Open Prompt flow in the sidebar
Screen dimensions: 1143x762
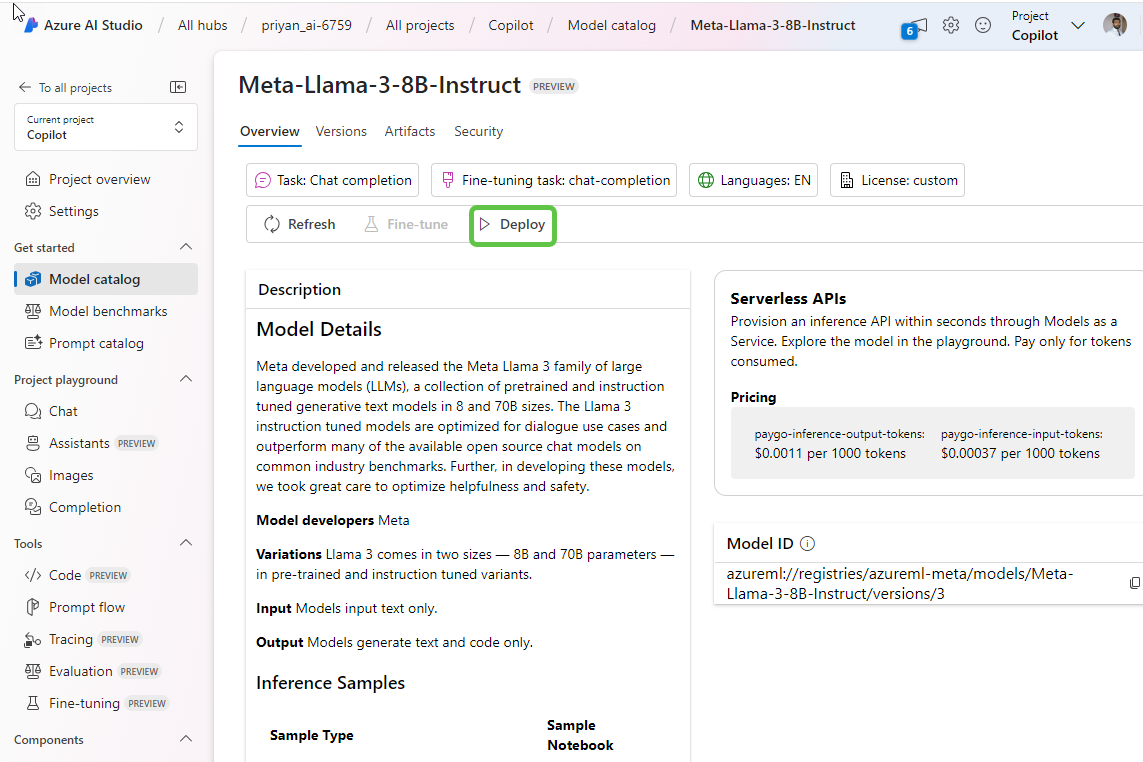click(x=87, y=607)
